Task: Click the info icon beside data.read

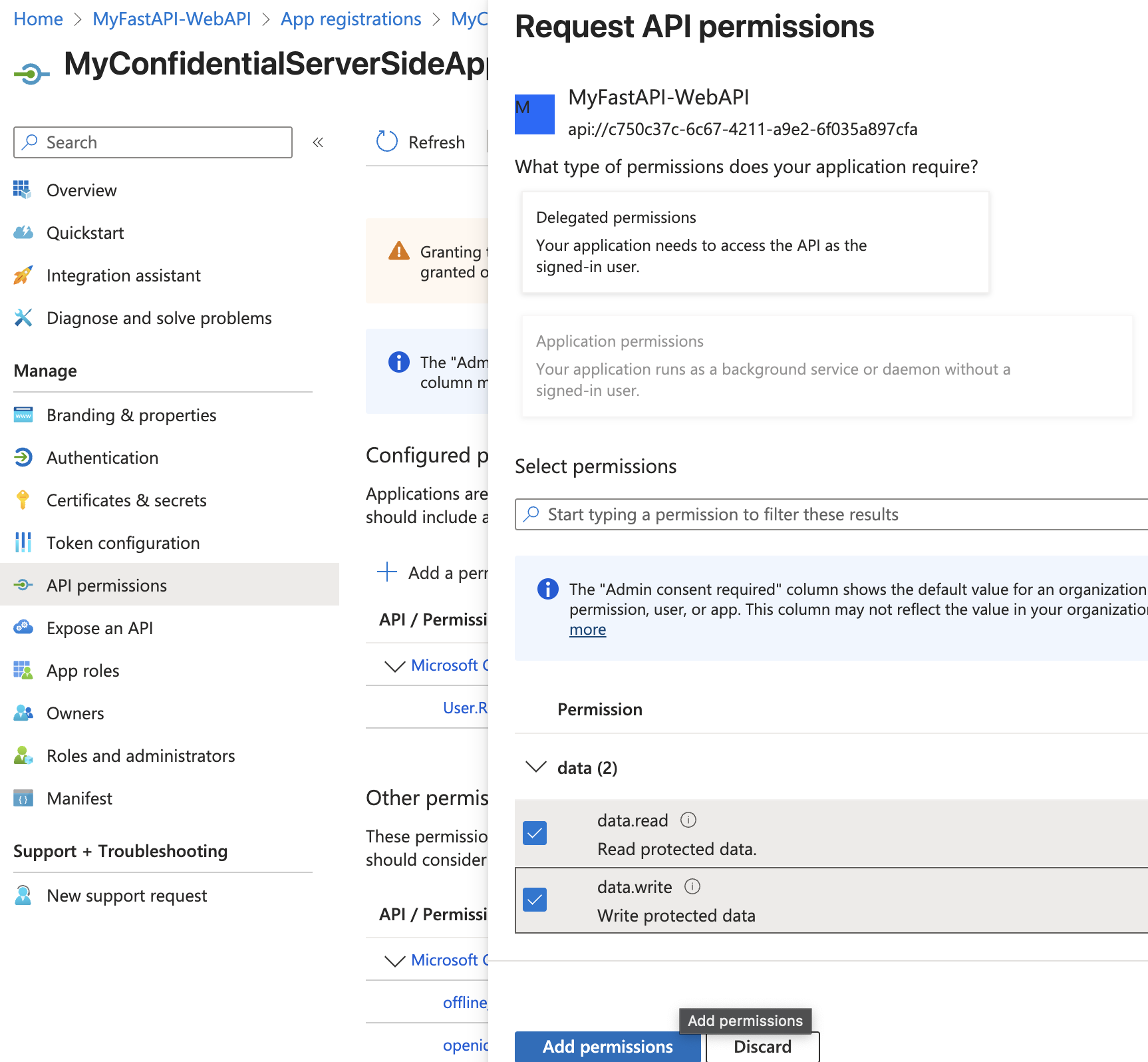Action: coord(688,820)
